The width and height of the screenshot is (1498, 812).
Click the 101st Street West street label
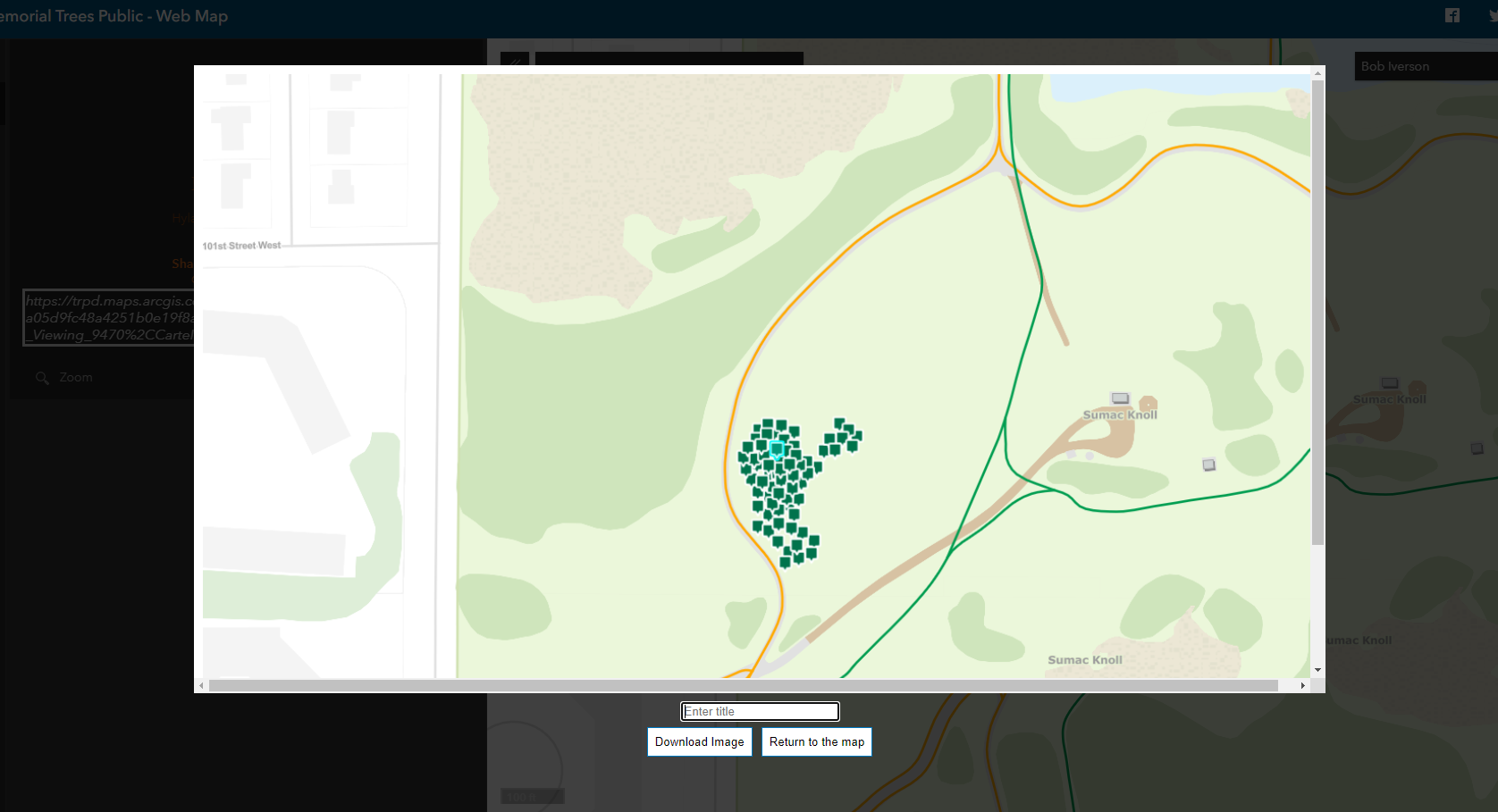241,246
